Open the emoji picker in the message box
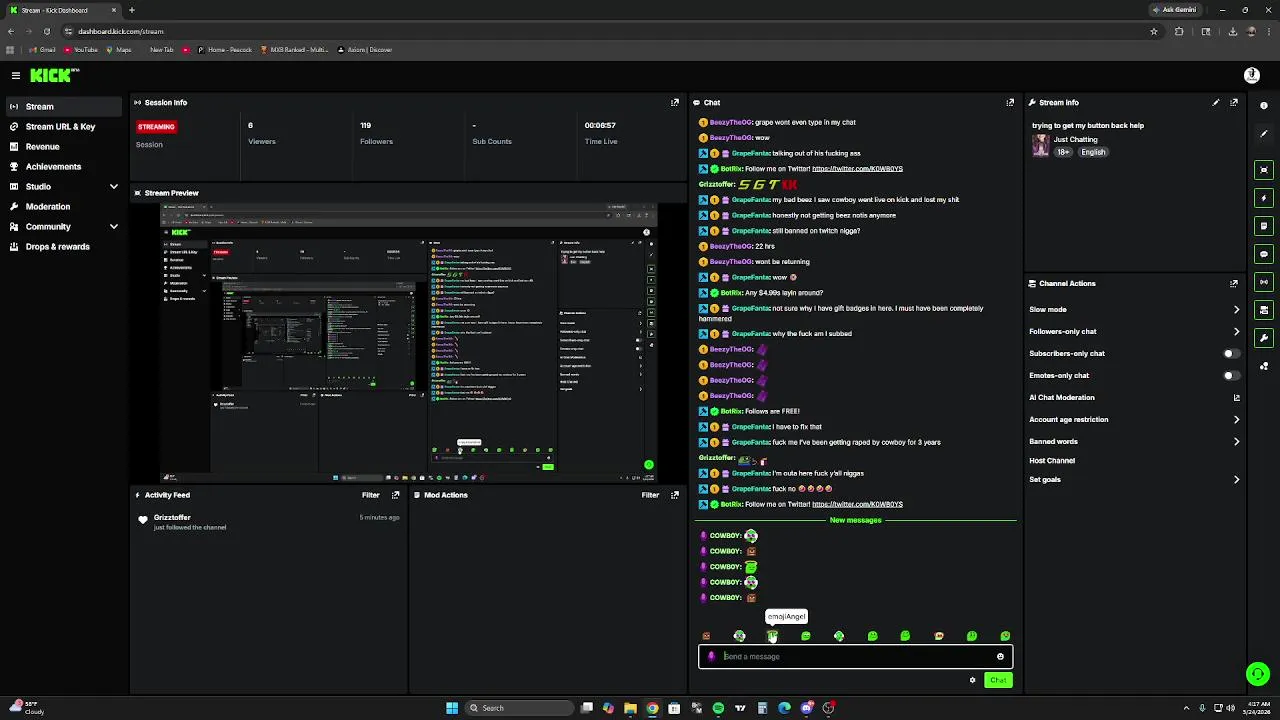Image resolution: width=1280 pixels, height=720 pixels. 1000,657
